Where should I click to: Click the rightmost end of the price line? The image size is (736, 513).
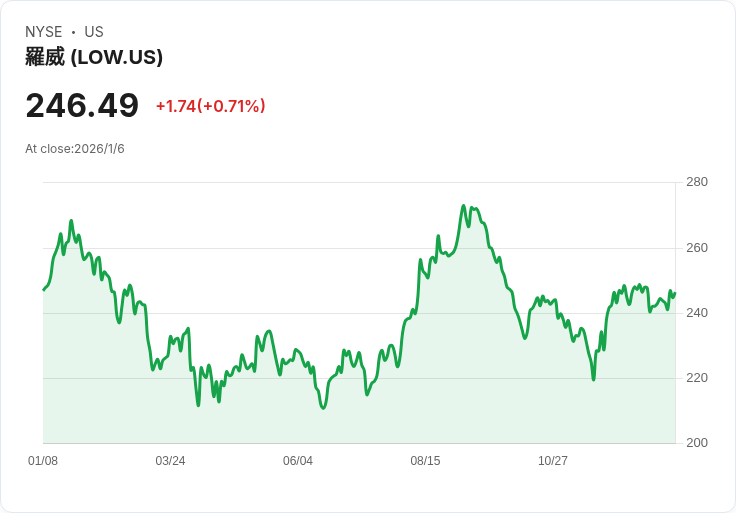coord(675,293)
